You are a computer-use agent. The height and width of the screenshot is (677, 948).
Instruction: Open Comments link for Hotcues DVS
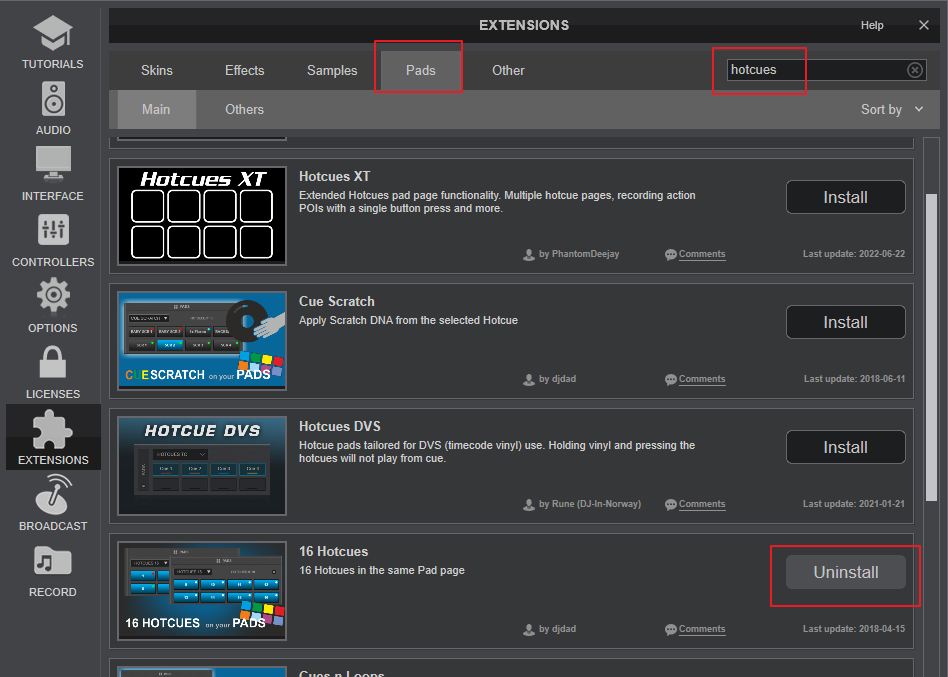click(x=702, y=504)
